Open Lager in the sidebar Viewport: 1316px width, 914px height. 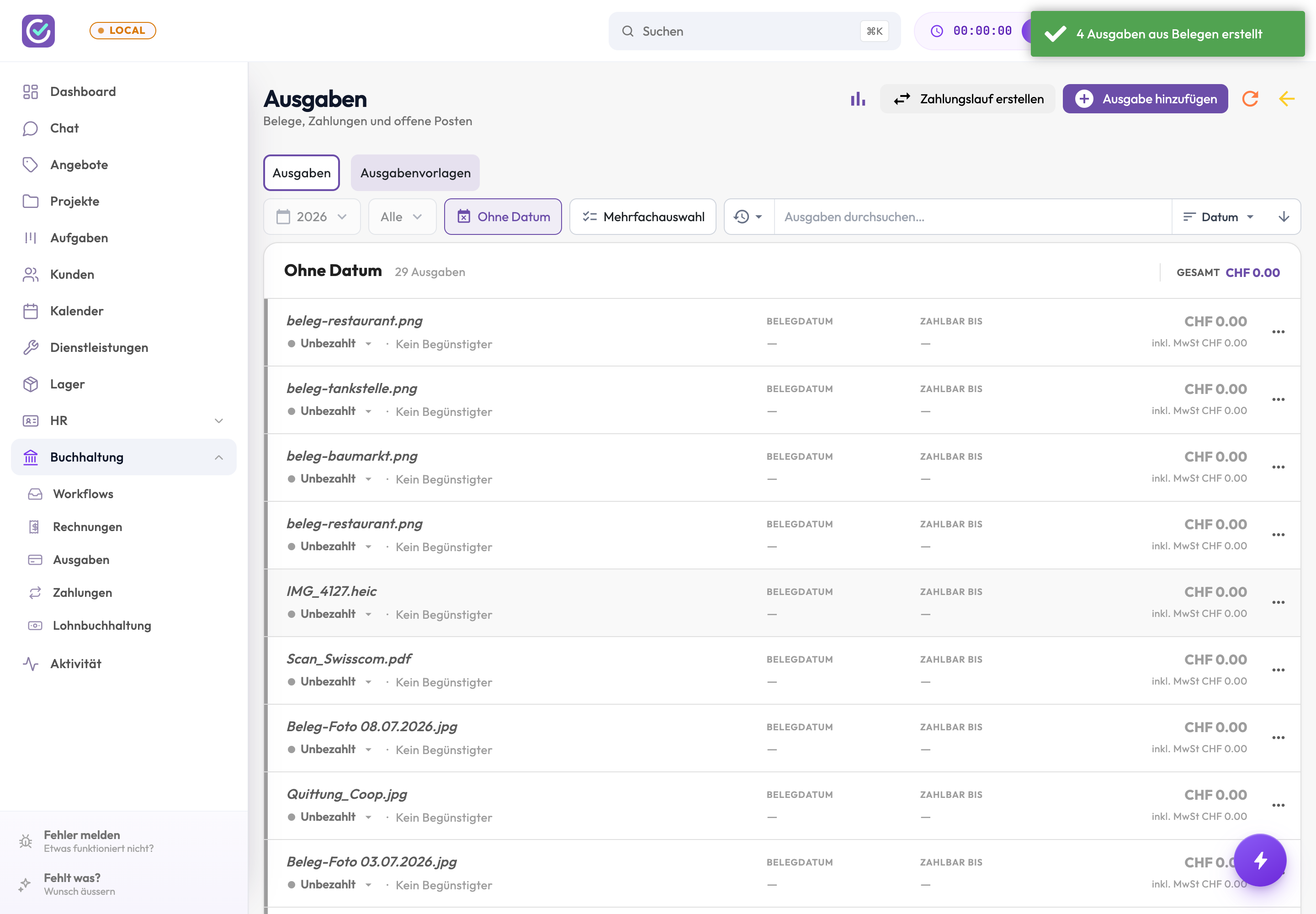click(124, 384)
